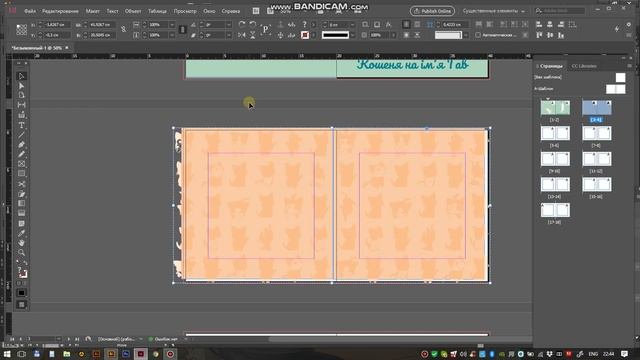Click the Publish Online button
Screen dimensions: 640x360
pyautogui.click(x=432, y=11)
